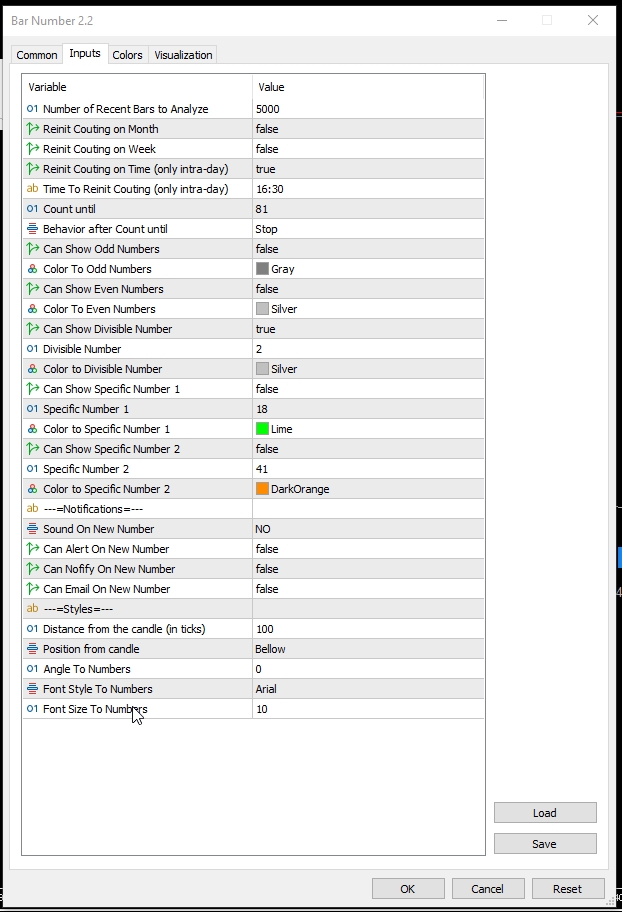This screenshot has width=622, height=912.
Task: Click the boolean arrow icon beside Reinit Couting on Month
Action: coord(32,129)
